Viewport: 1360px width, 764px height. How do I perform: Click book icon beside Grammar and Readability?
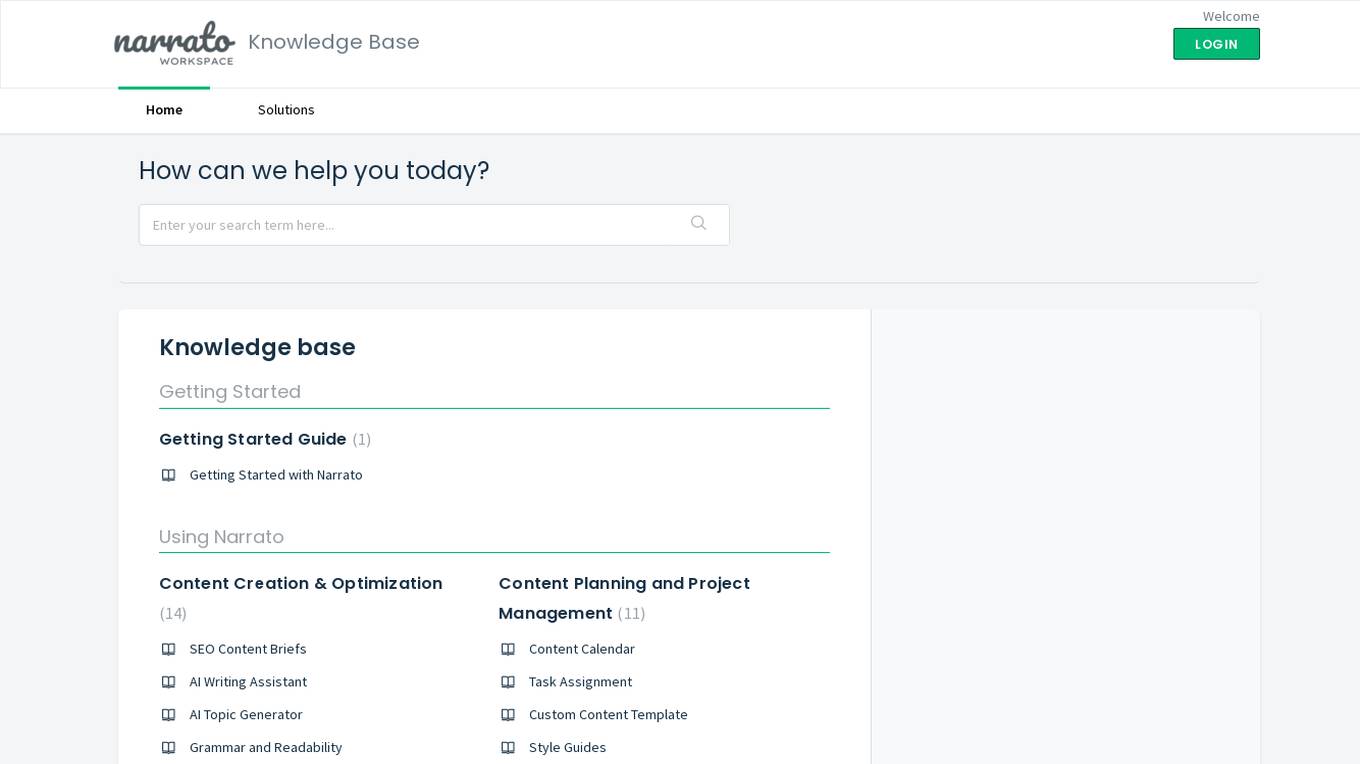tap(168, 748)
